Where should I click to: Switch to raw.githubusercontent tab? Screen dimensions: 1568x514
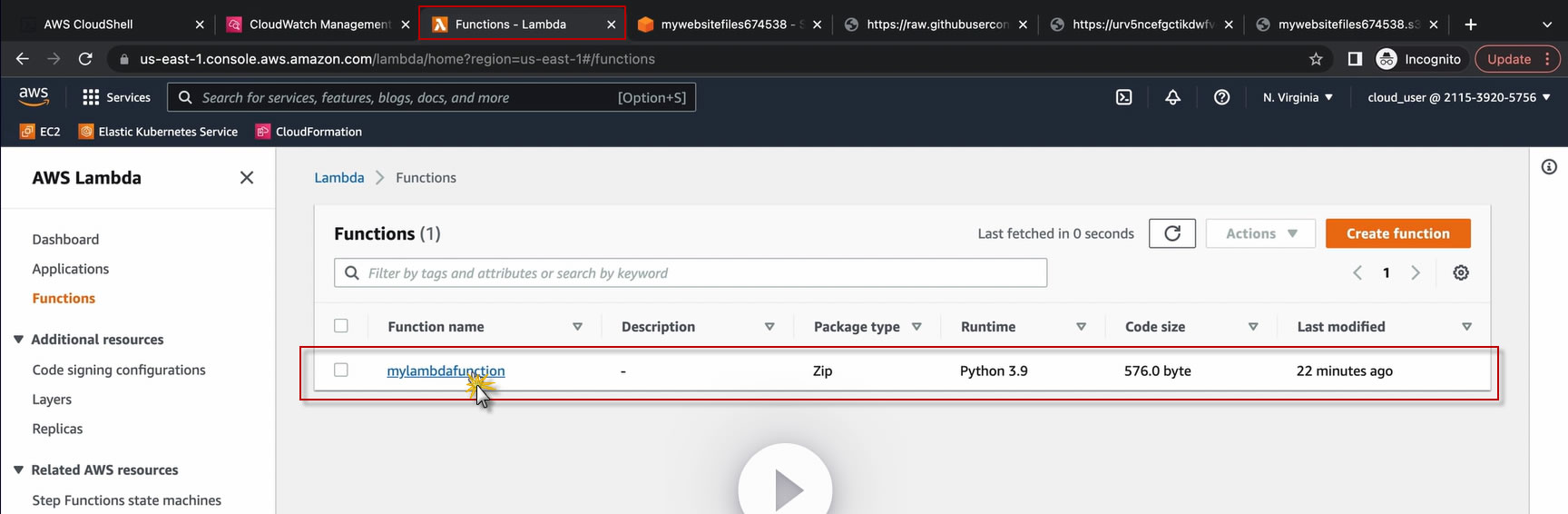click(x=937, y=25)
